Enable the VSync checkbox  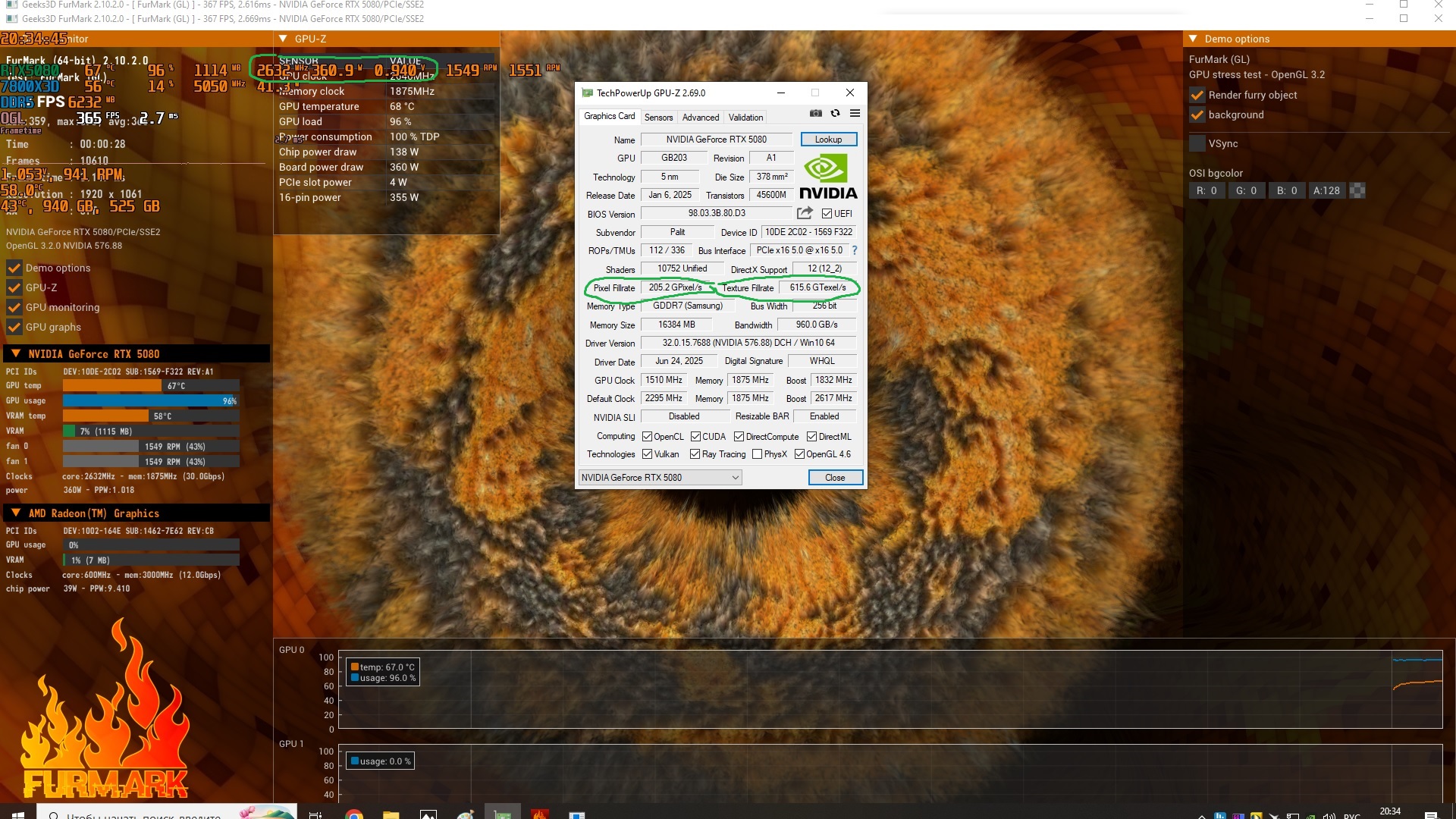[1197, 143]
